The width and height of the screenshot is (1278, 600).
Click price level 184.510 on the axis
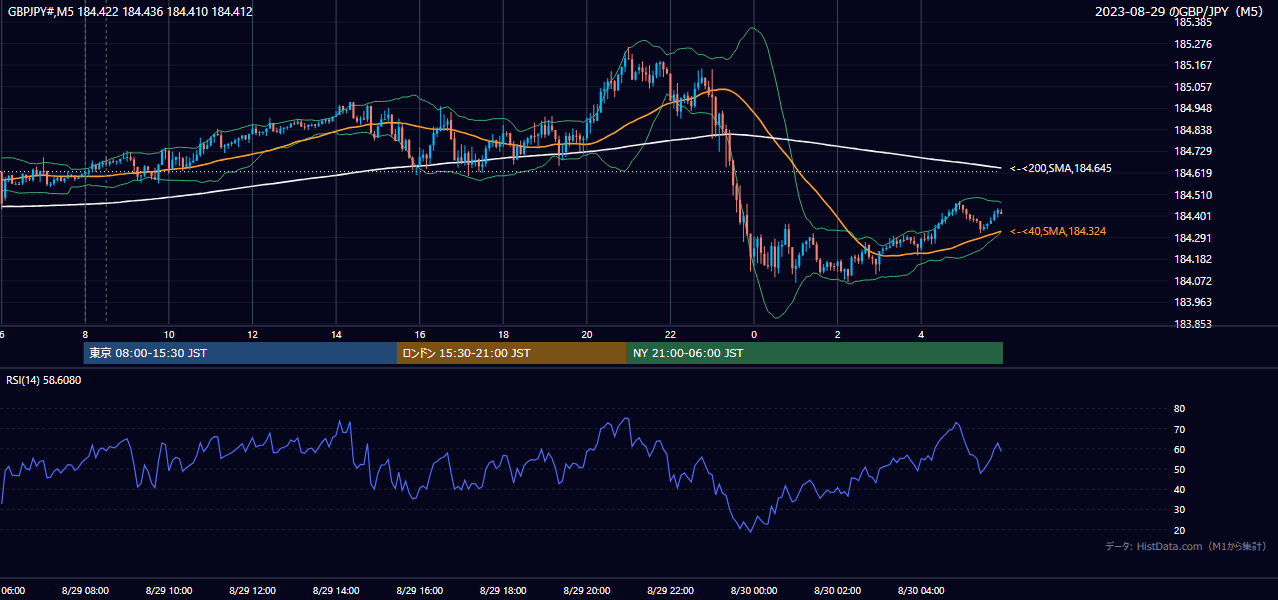pyautogui.click(x=1193, y=195)
